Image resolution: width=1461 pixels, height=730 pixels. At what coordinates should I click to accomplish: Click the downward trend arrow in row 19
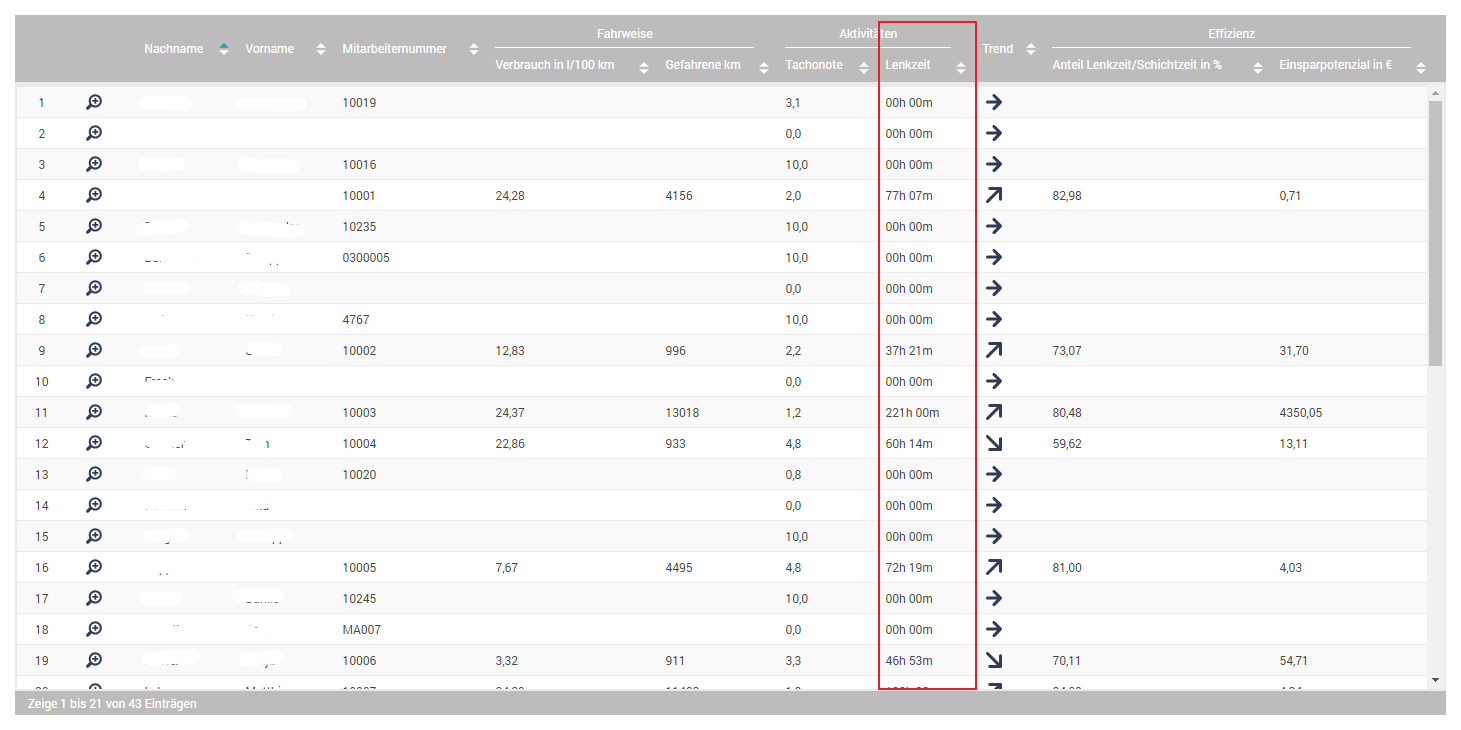993,660
